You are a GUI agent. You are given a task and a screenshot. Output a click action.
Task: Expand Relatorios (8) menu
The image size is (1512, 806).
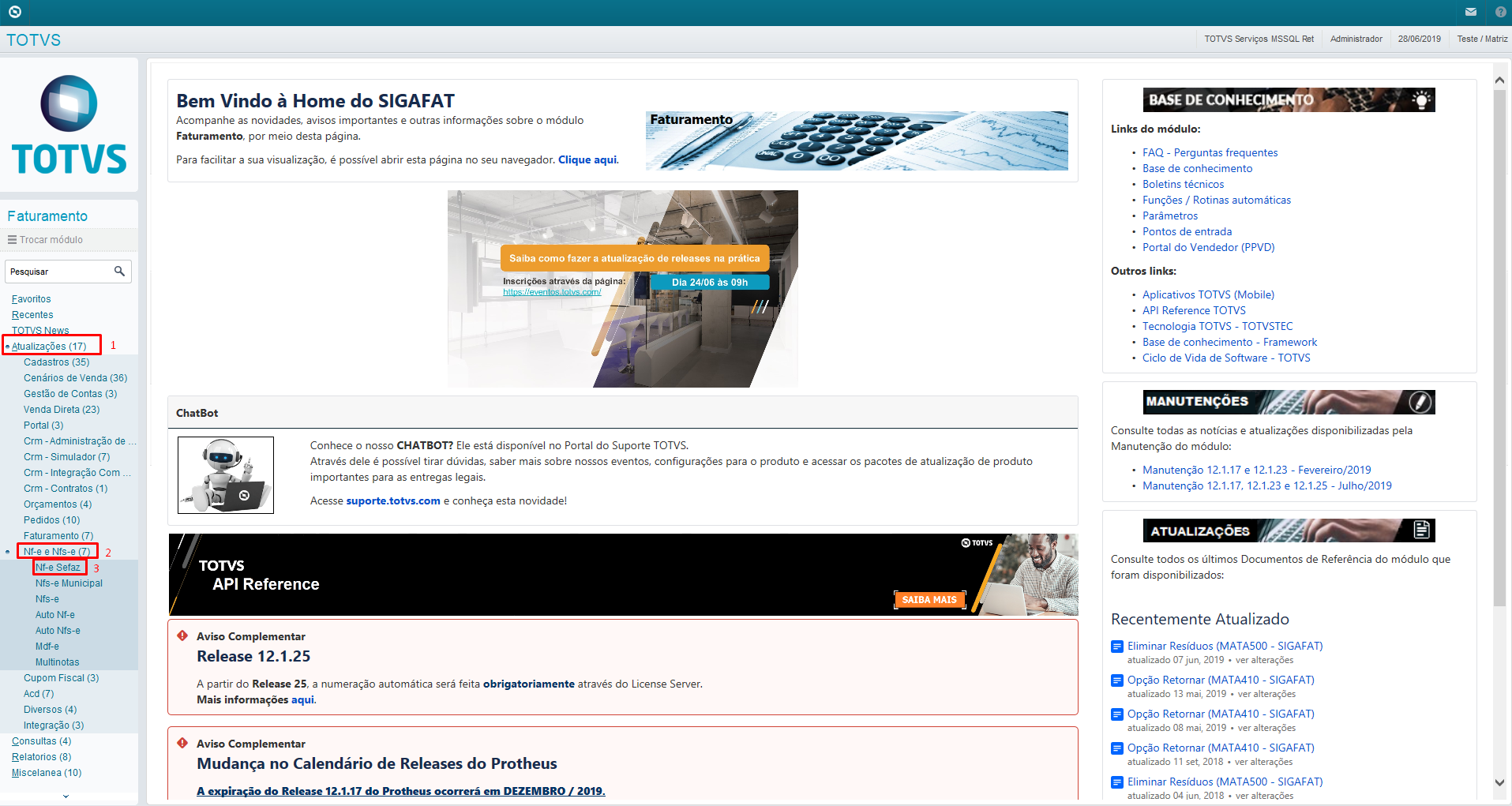click(x=42, y=757)
